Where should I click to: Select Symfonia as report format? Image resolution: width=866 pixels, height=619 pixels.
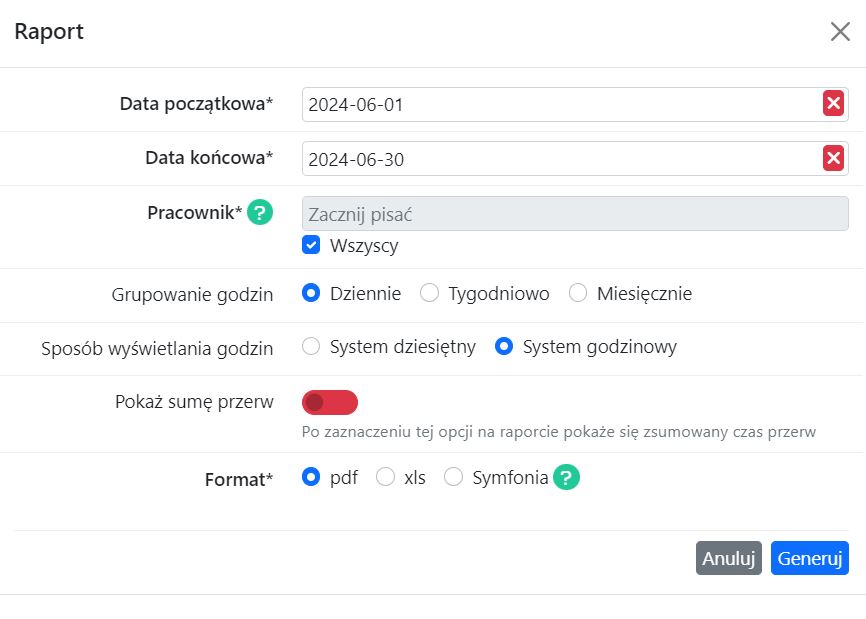click(452, 478)
